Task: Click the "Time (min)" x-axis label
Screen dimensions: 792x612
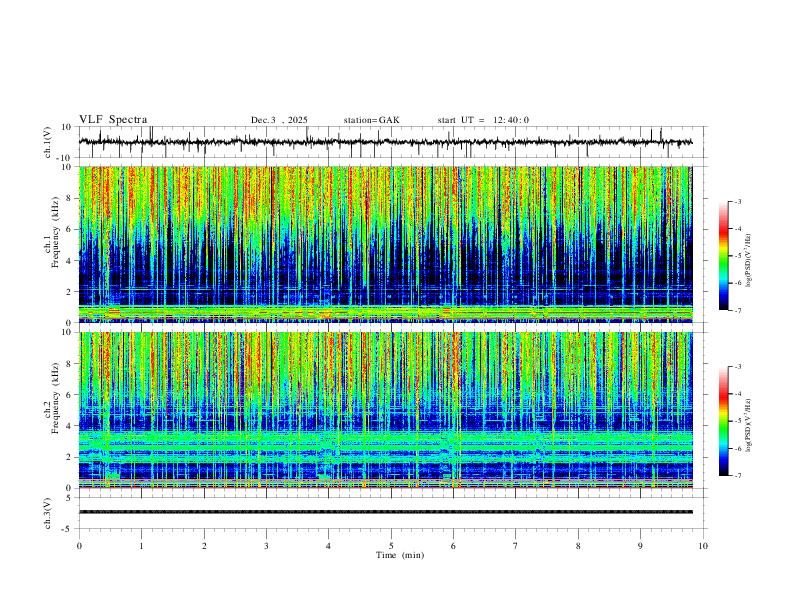Action: point(400,555)
